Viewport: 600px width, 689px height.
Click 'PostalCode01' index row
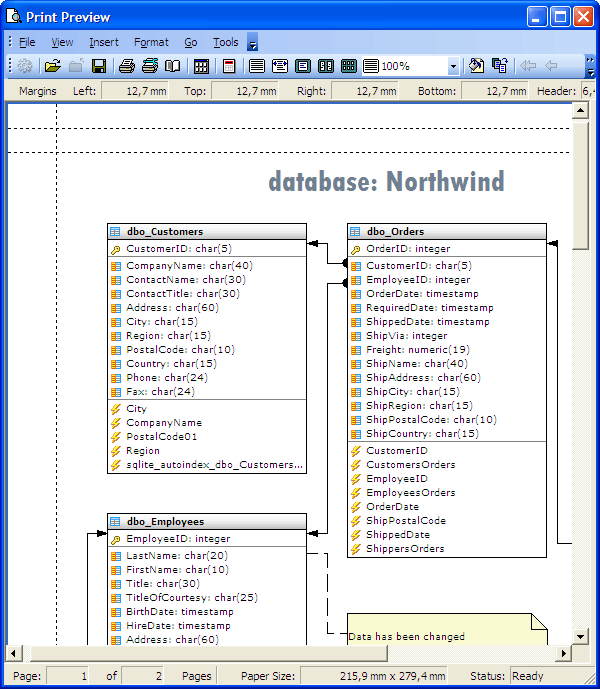pyautogui.click(x=207, y=437)
